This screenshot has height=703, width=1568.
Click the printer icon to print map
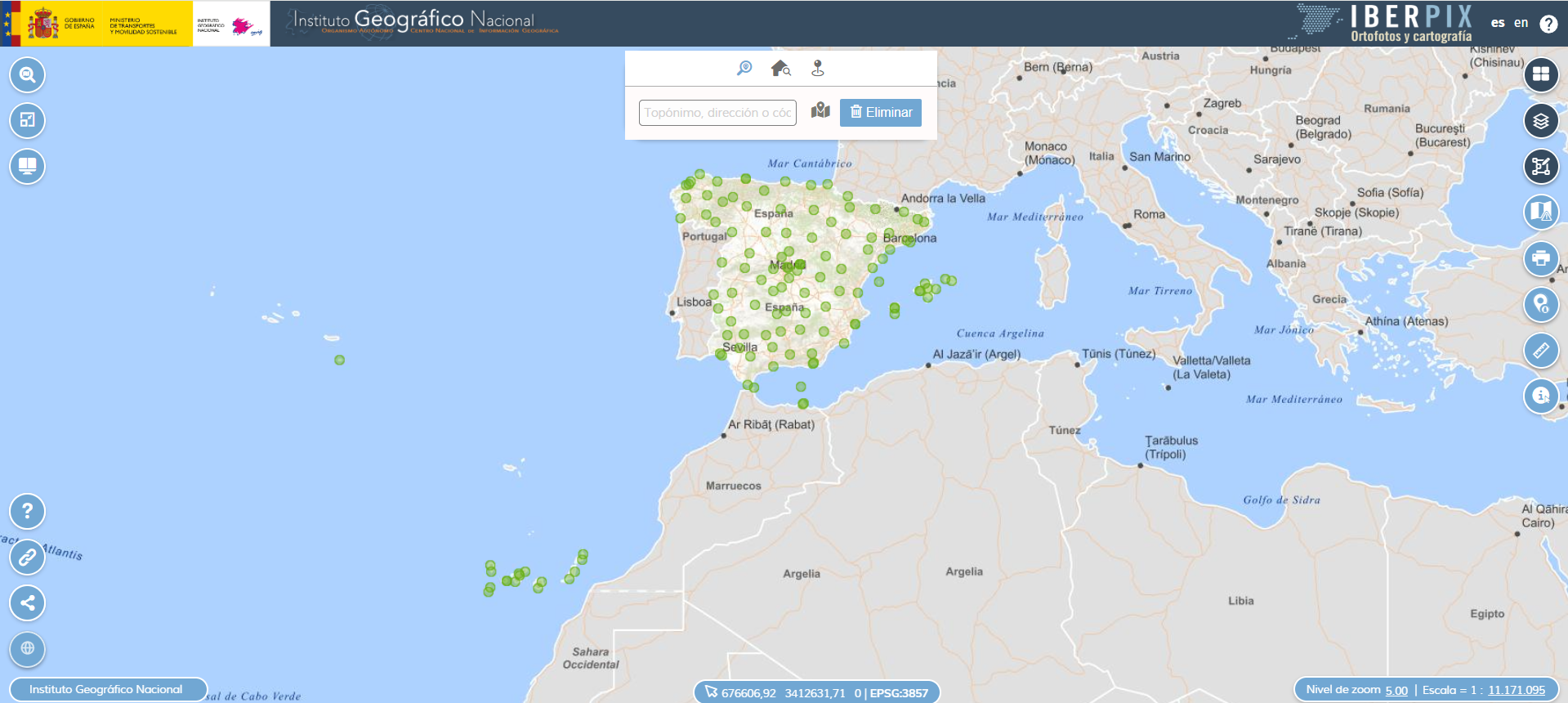point(1540,258)
